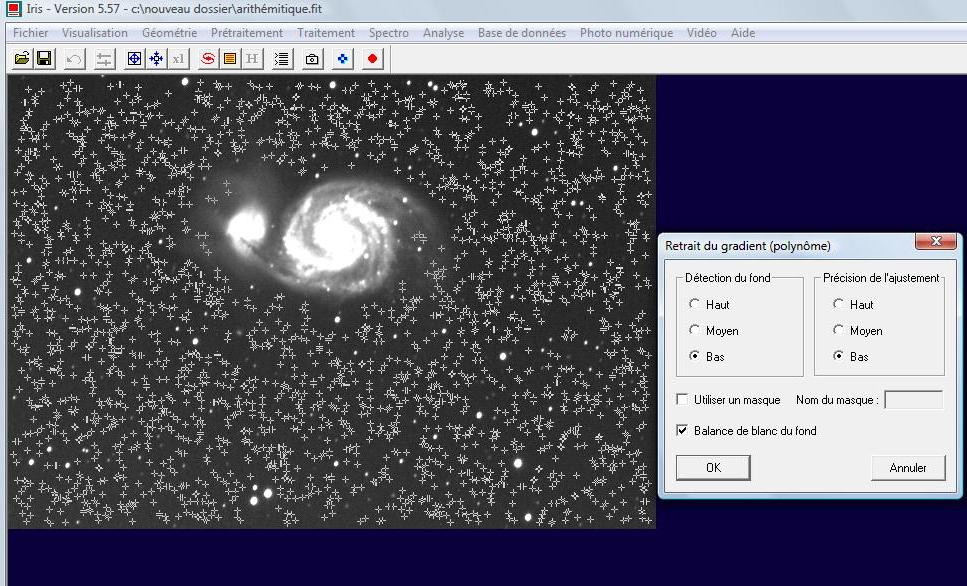Click the red record dot icon
This screenshot has width=967, height=586.
pos(372,59)
